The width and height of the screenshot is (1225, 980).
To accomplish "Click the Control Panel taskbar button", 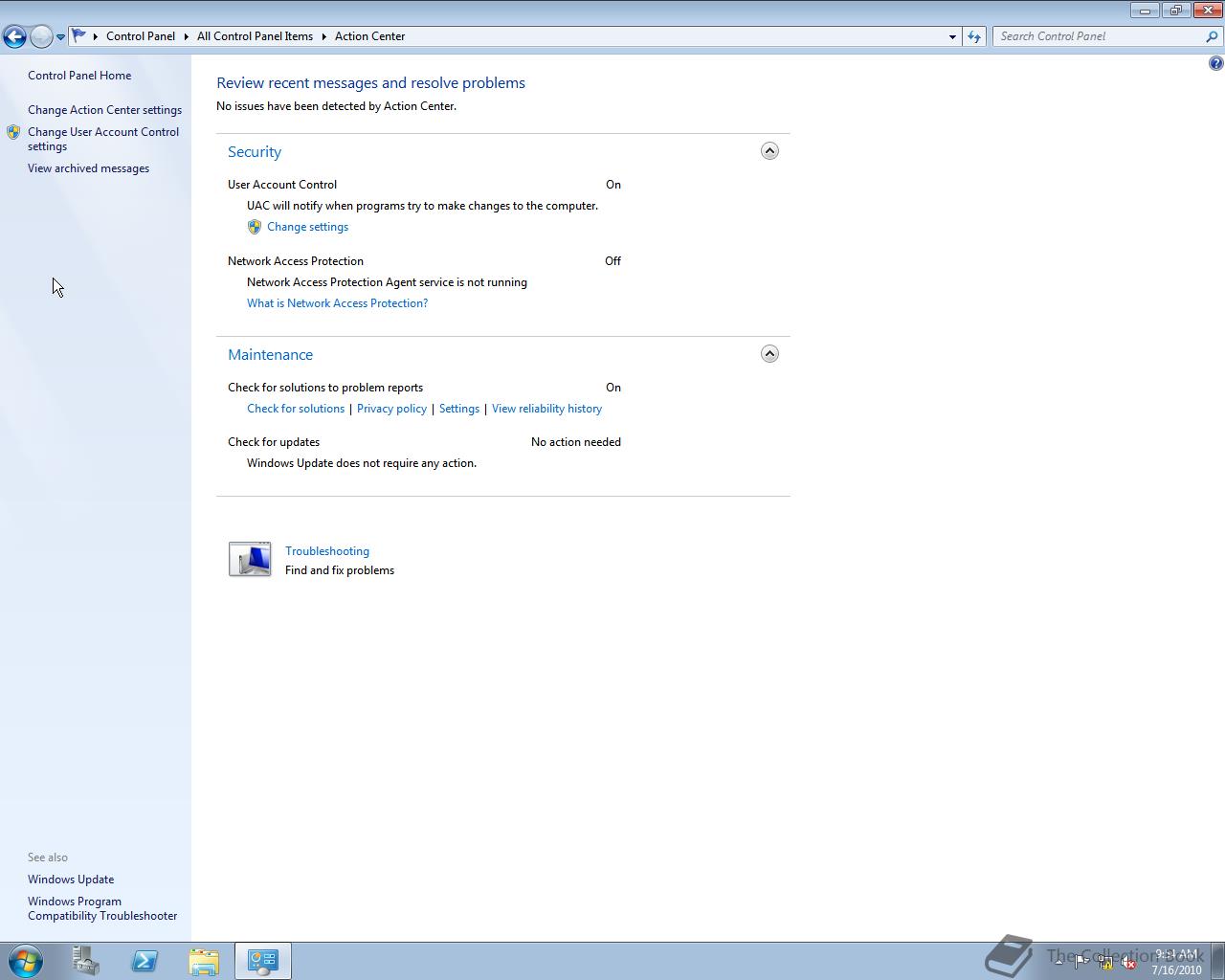I will [263, 961].
